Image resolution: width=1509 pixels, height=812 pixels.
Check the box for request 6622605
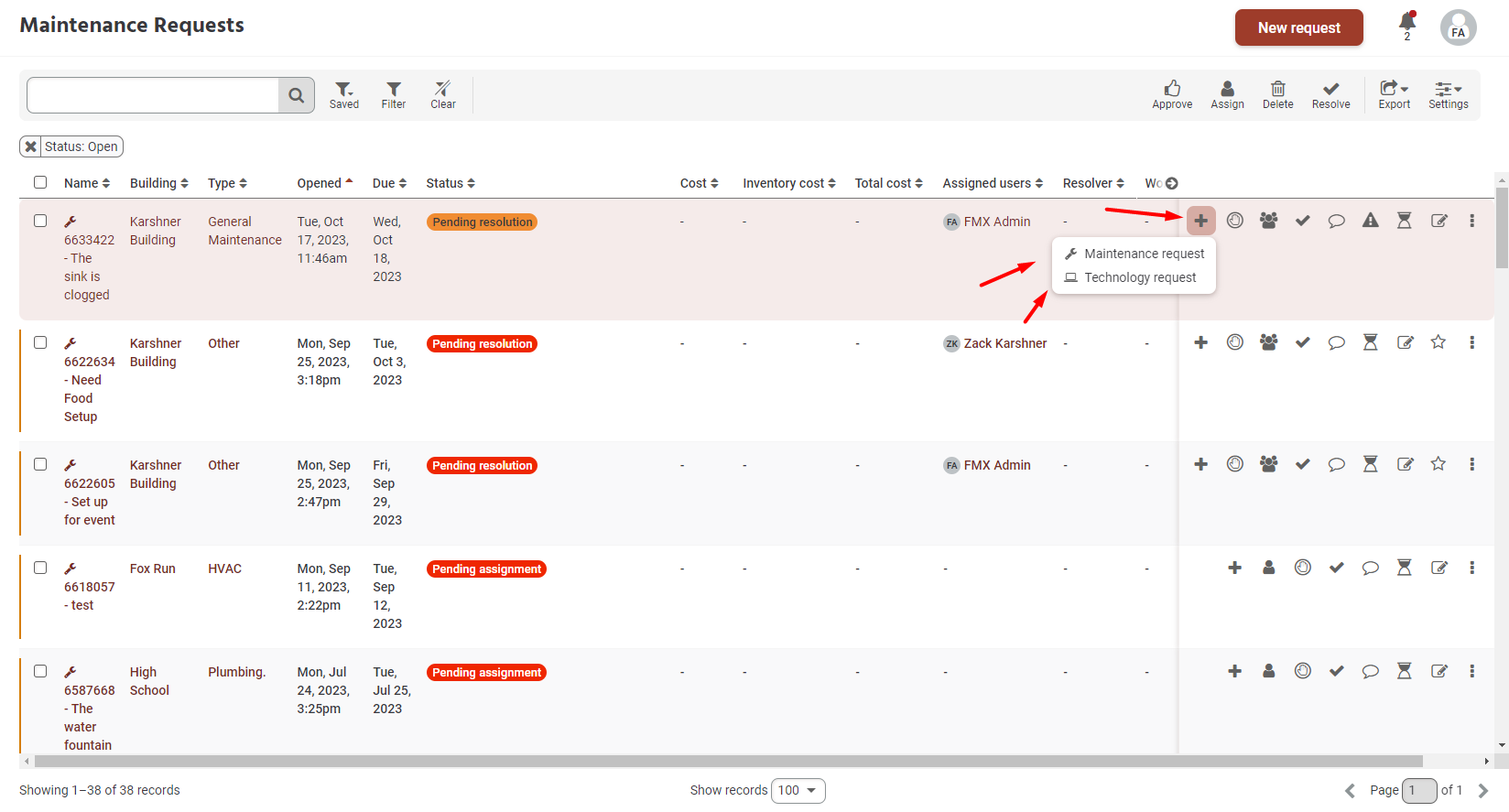40,464
